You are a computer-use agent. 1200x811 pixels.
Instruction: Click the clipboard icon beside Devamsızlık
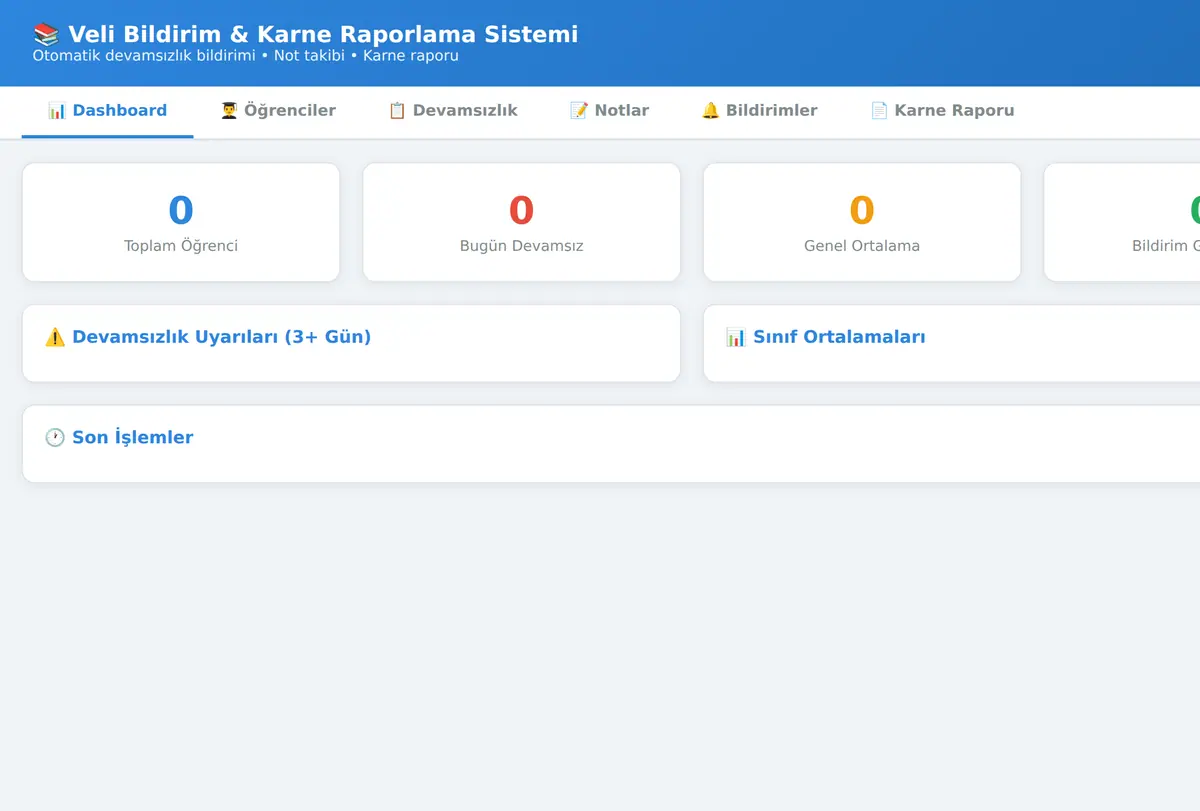[x=397, y=111]
